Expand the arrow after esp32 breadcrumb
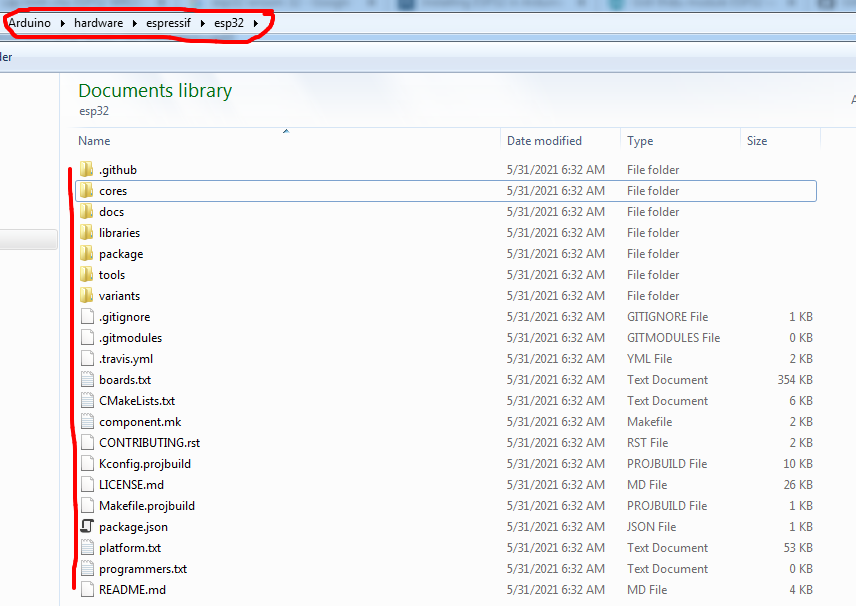The image size is (856, 606). 255,23
